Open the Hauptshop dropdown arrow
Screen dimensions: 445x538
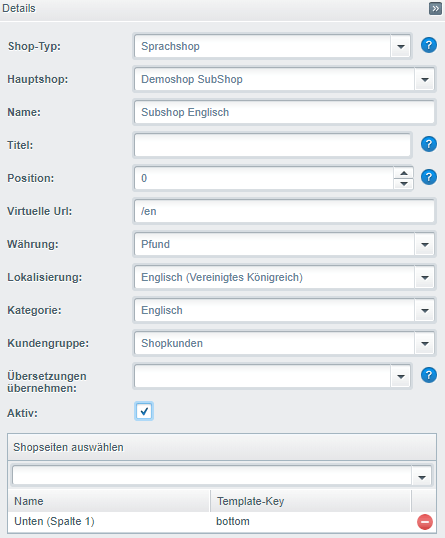(424, 79)
